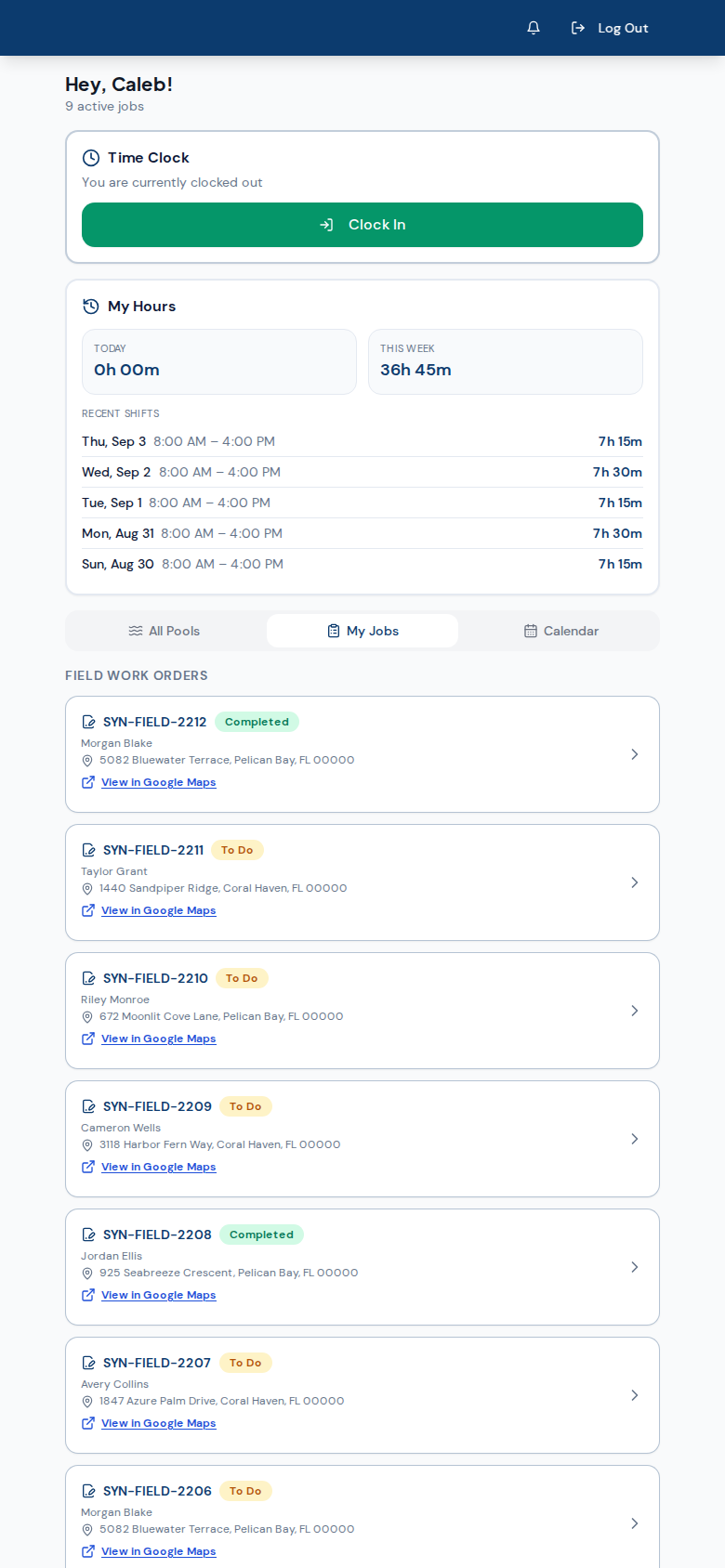
Task: Click the My Hours history icon
Action: click(x=91, y=307)
